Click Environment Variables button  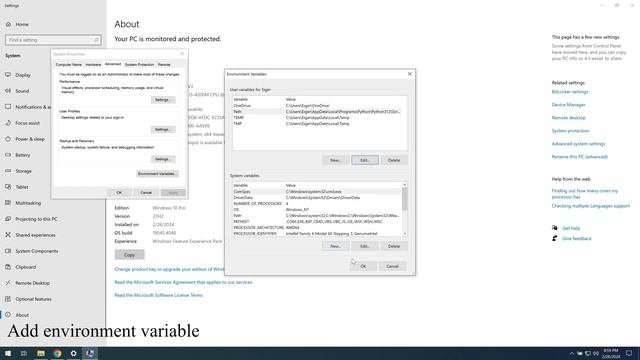point(157,174)
